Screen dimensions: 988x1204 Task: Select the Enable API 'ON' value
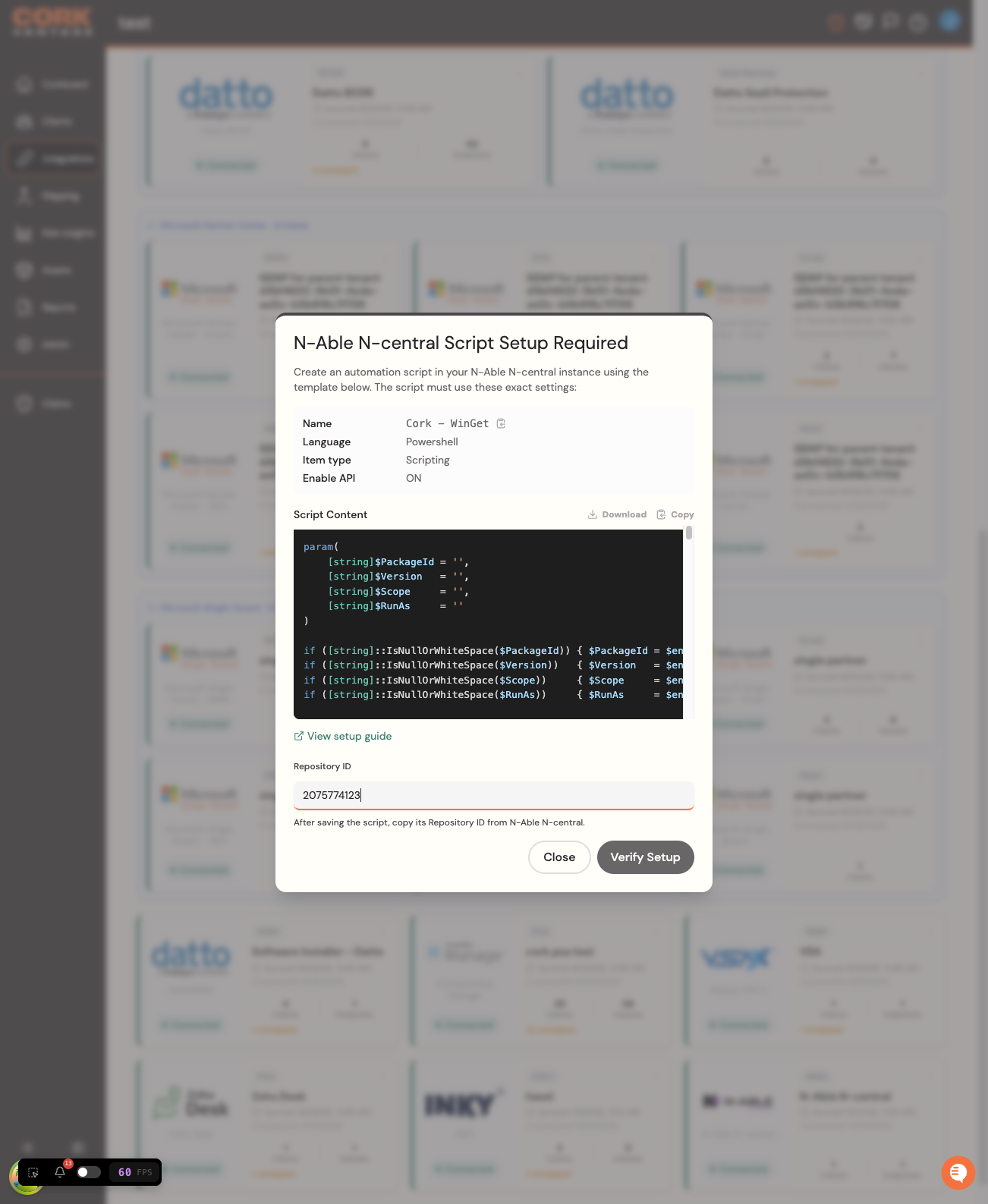414,478
